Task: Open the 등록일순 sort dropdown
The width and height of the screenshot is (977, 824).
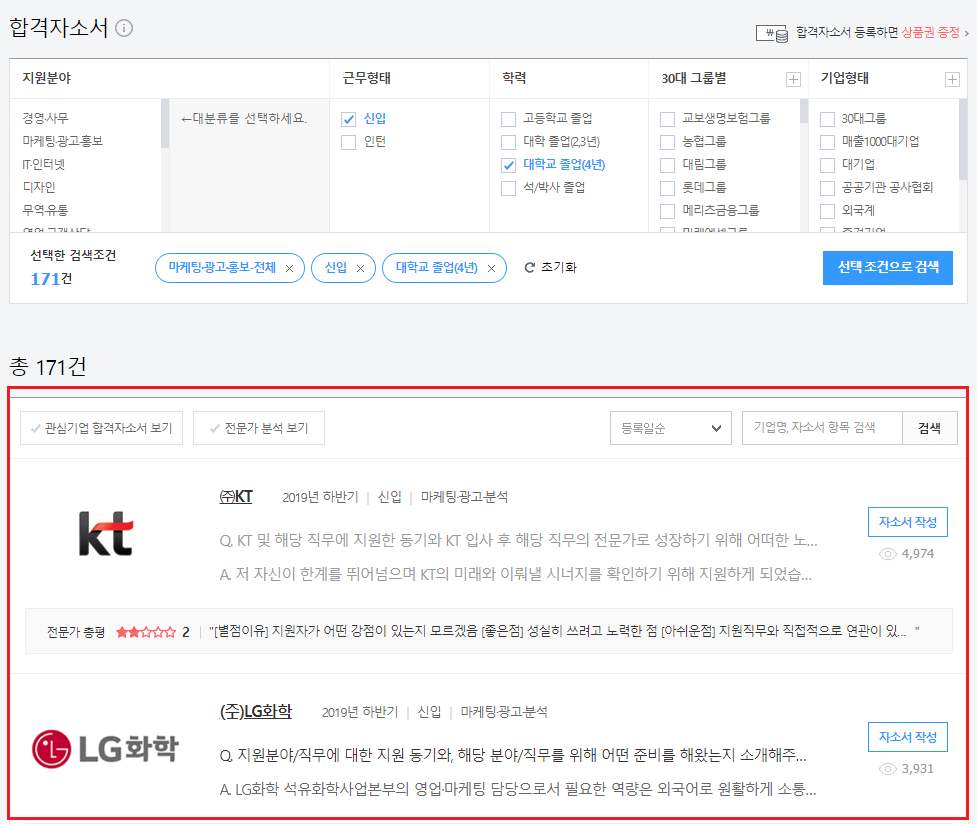Action: 670,428
